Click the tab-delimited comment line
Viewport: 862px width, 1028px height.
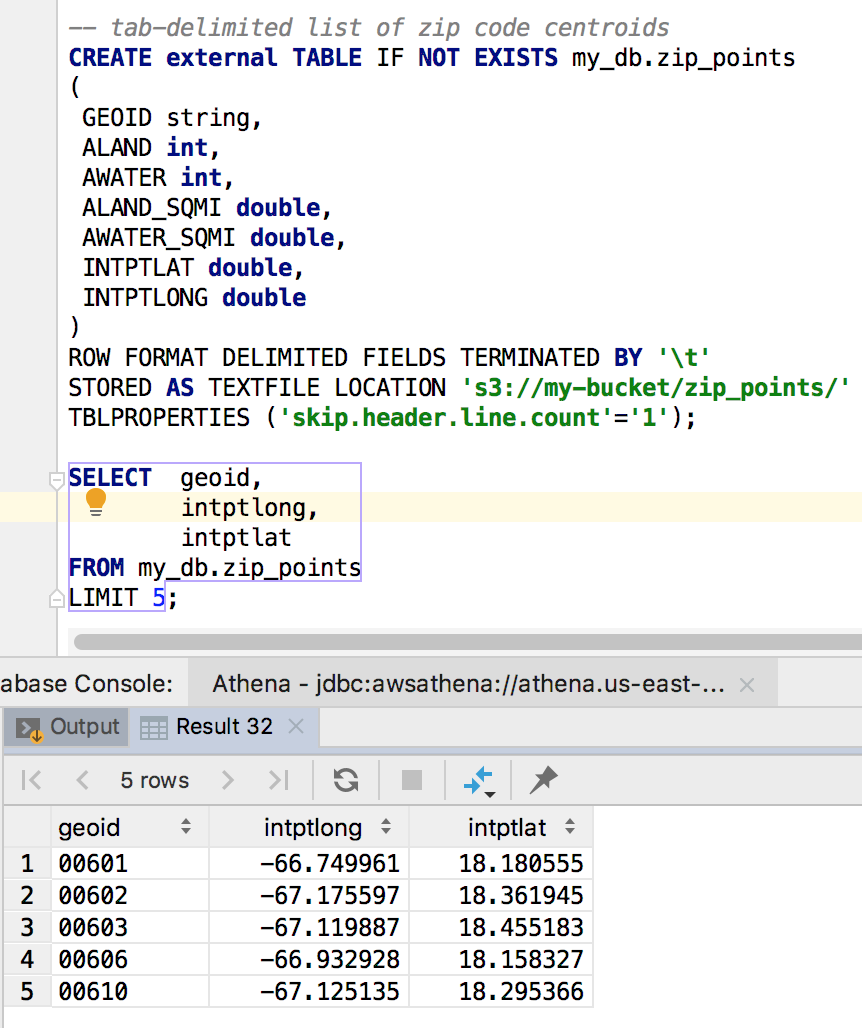coord(369,28)
